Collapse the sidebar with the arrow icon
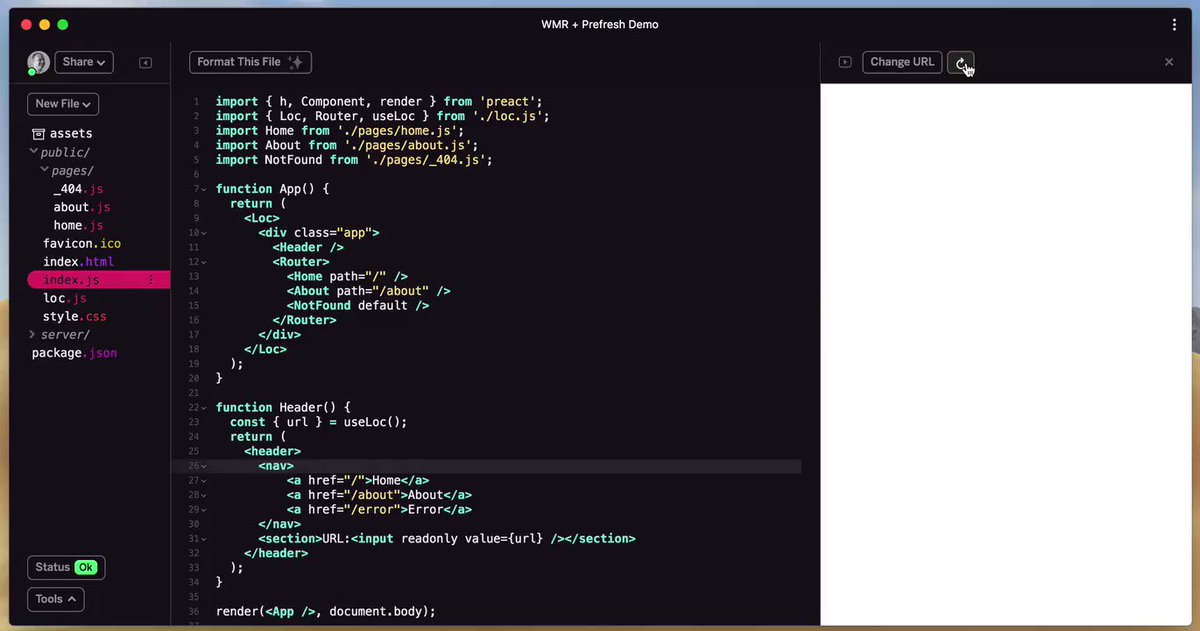1200x631 pixels. tap(145, 62)
